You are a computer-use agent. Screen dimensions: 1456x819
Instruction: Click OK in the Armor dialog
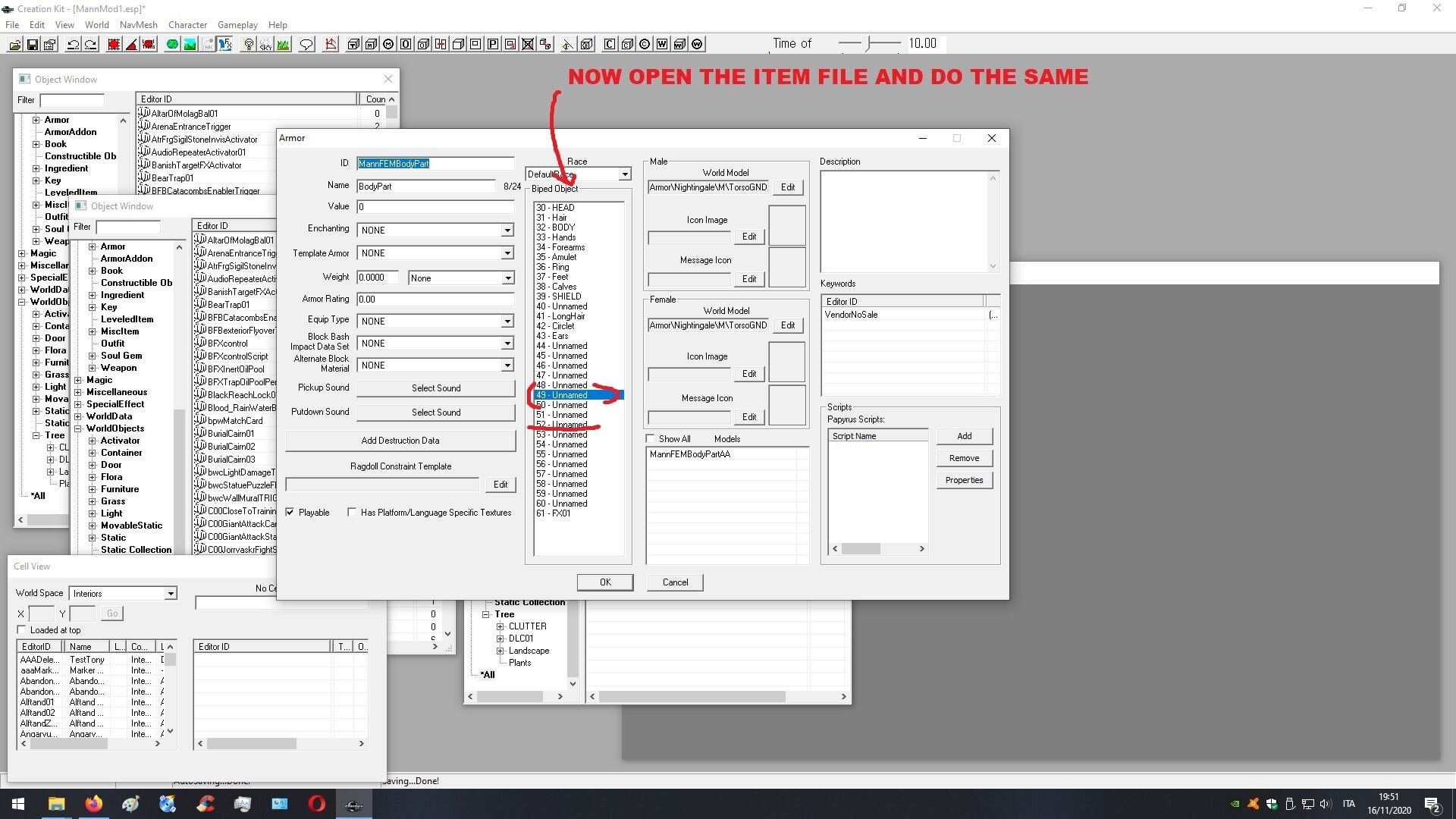605,582
